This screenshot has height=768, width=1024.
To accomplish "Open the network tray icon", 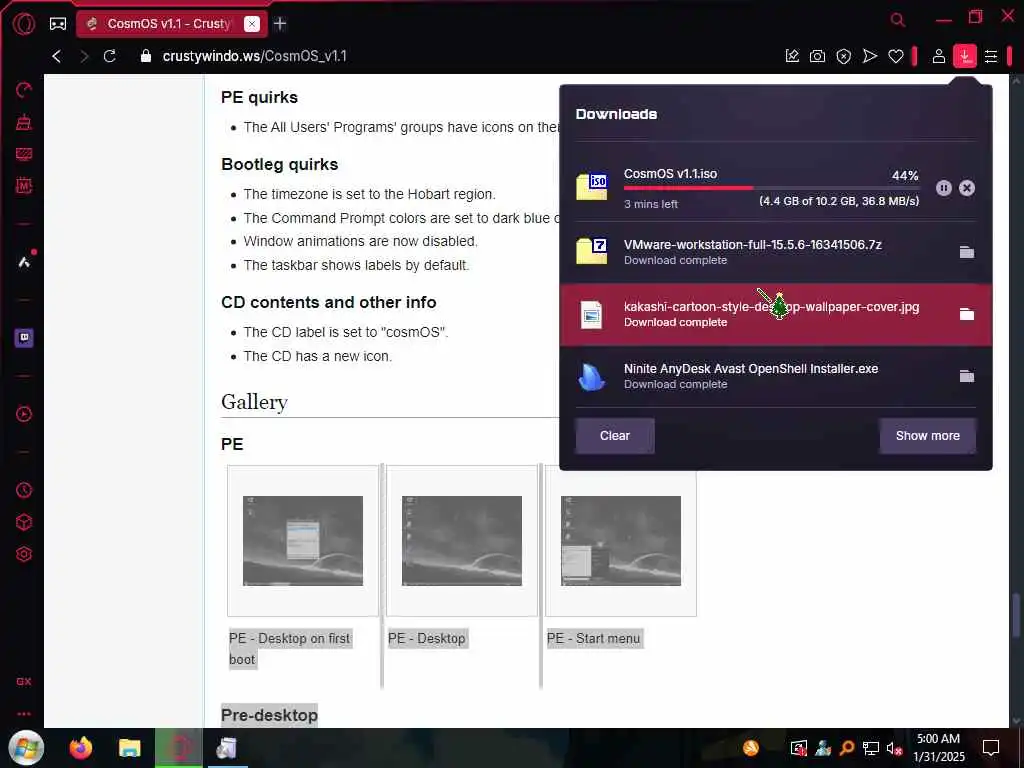I will point(871,748).
